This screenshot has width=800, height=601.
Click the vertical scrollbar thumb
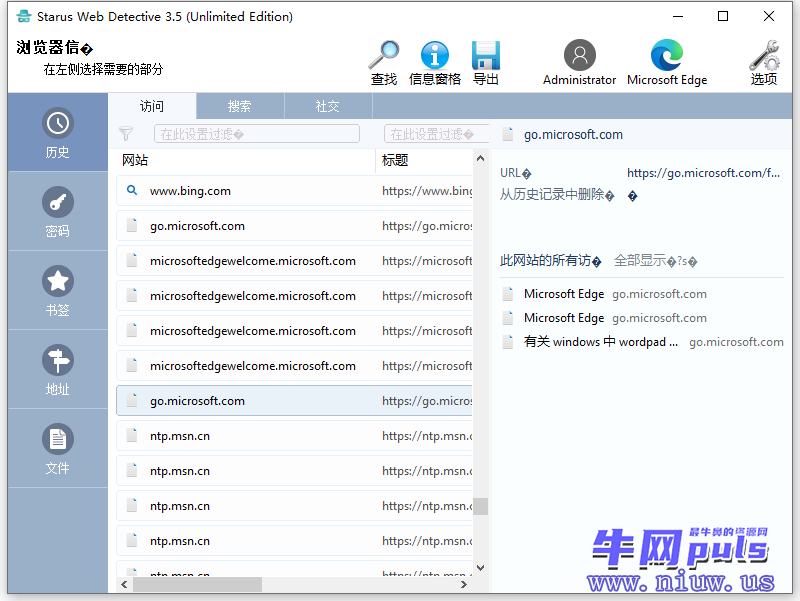point(480,507)
